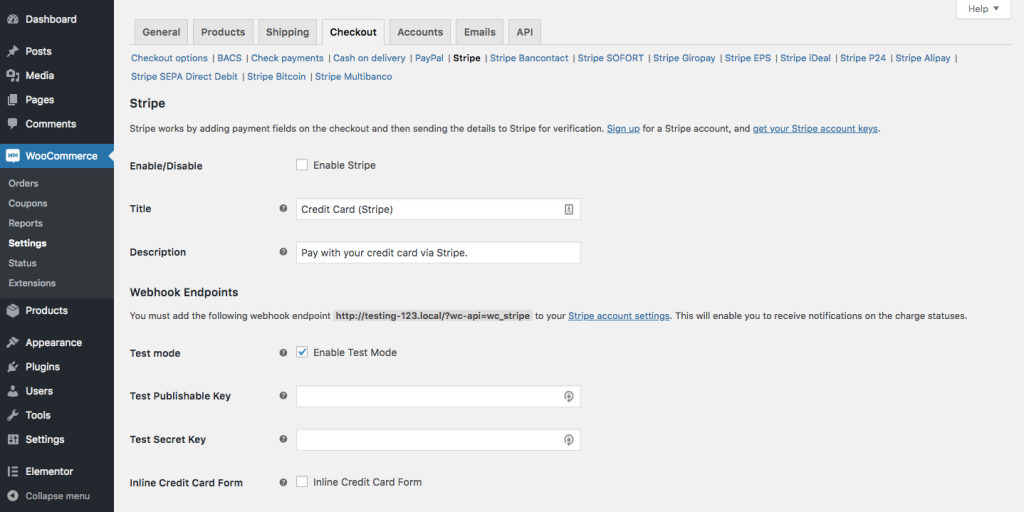Open the Stripe account settings link
Screen dimensions: 1024x512
point(618,316)
